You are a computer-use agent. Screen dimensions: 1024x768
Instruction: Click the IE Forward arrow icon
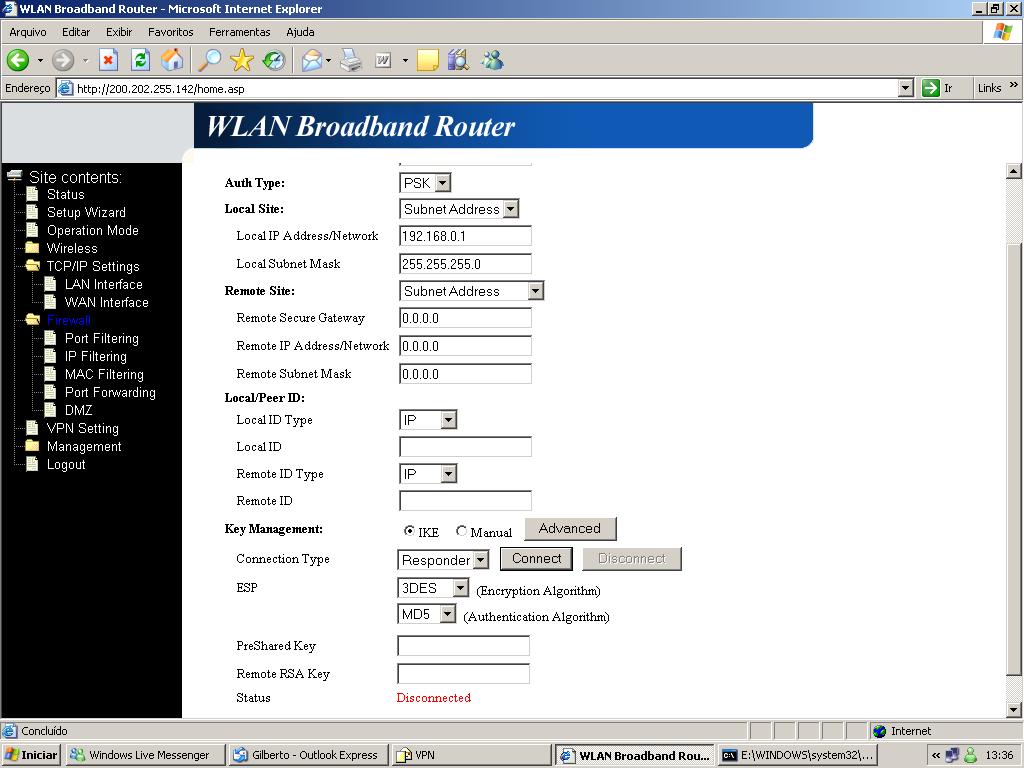tap(63, 61)
